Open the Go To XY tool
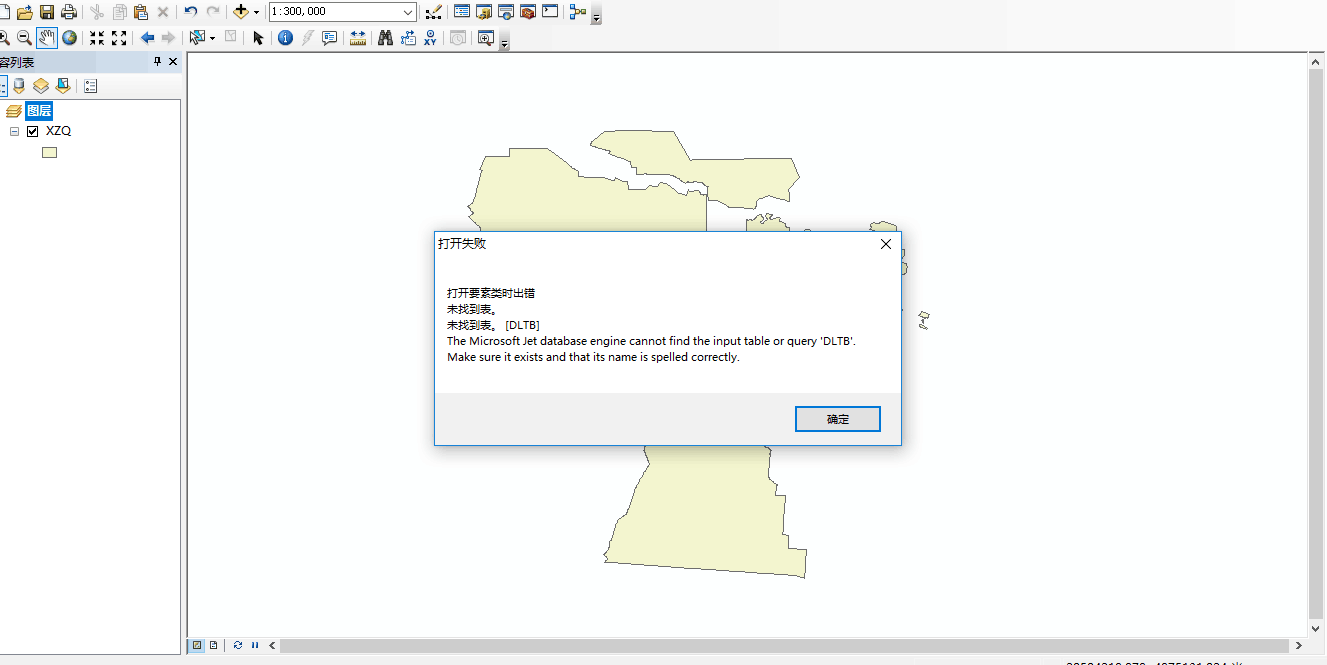 [430, 38]
